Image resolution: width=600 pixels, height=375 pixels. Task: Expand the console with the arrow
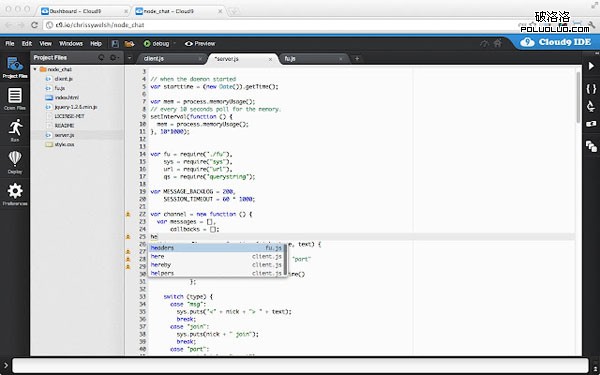[x=5, y=366]
